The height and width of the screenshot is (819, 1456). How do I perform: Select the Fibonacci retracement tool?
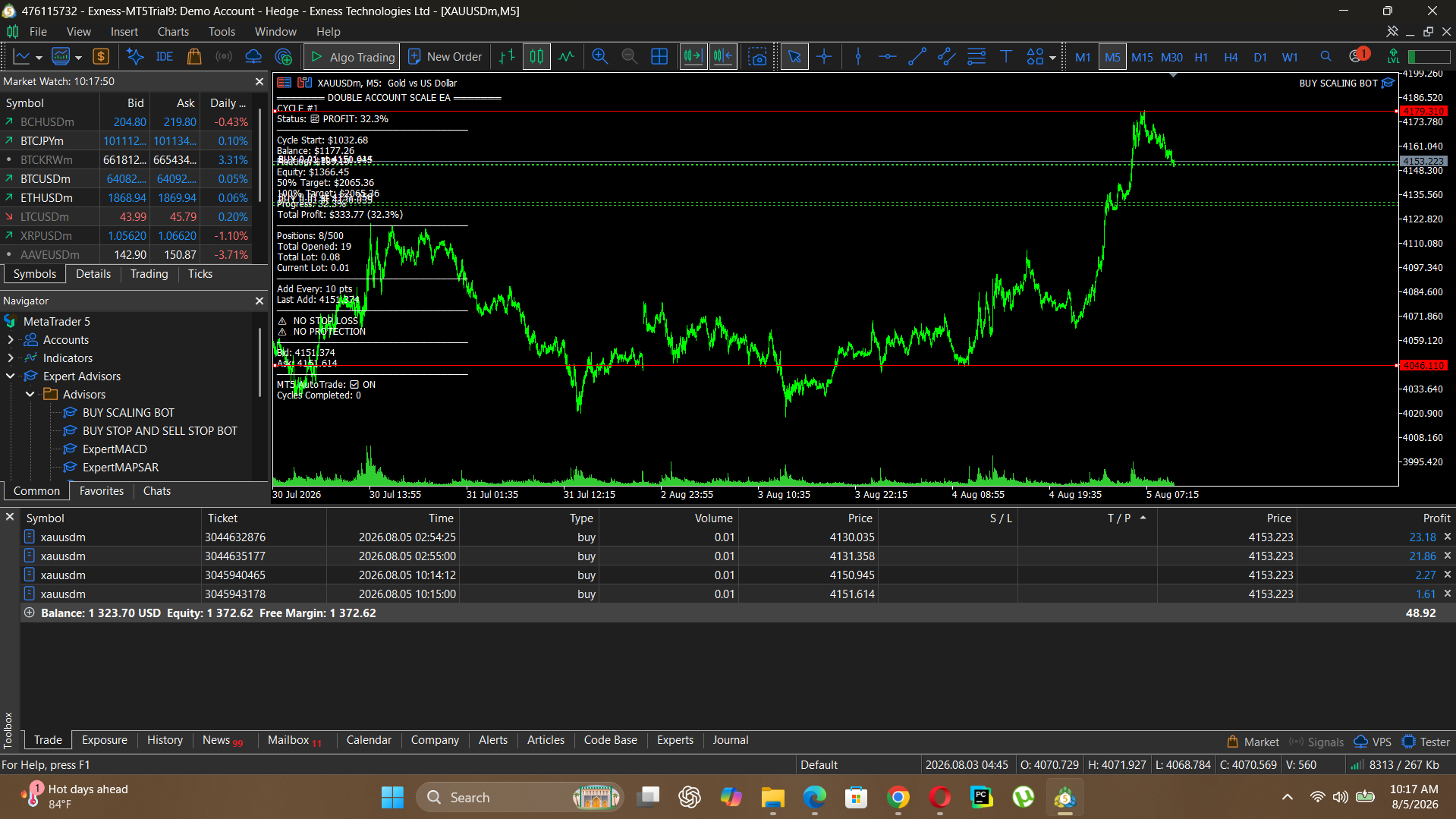coord(976,57)
